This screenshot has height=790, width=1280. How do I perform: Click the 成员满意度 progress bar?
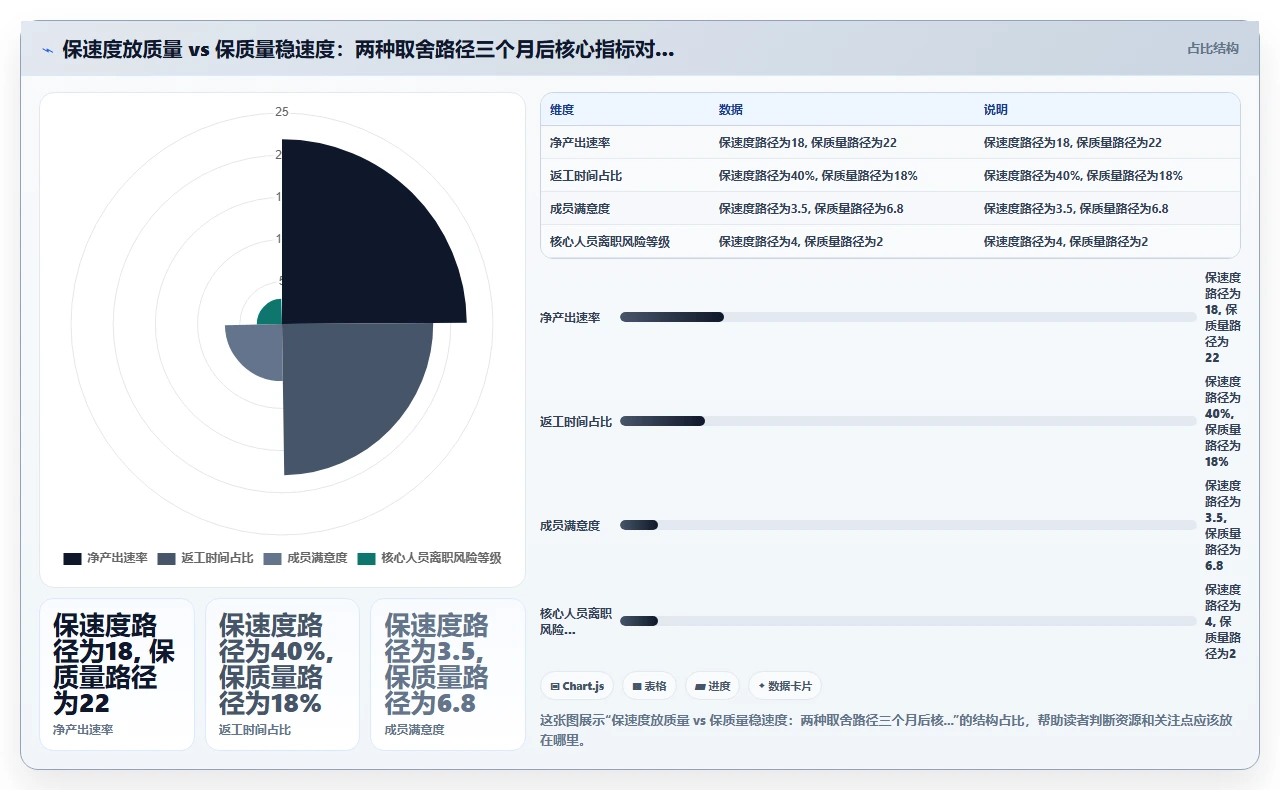click(x=908, y=525)
